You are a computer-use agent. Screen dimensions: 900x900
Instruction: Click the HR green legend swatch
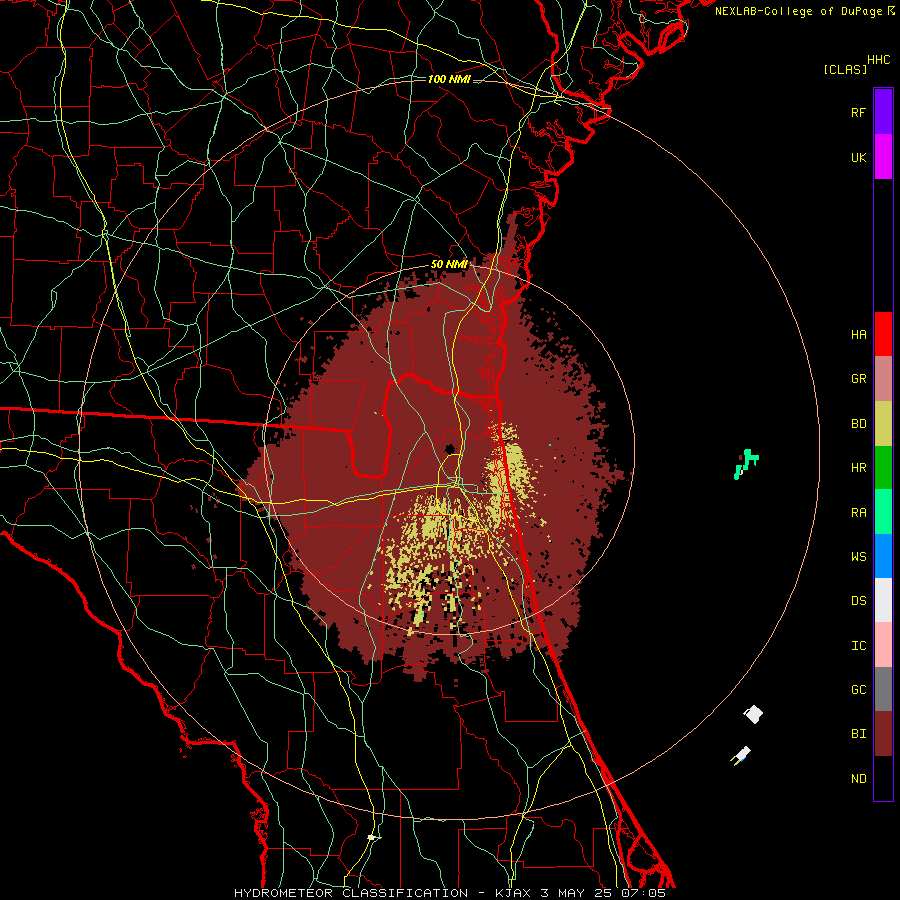point(883,468)
